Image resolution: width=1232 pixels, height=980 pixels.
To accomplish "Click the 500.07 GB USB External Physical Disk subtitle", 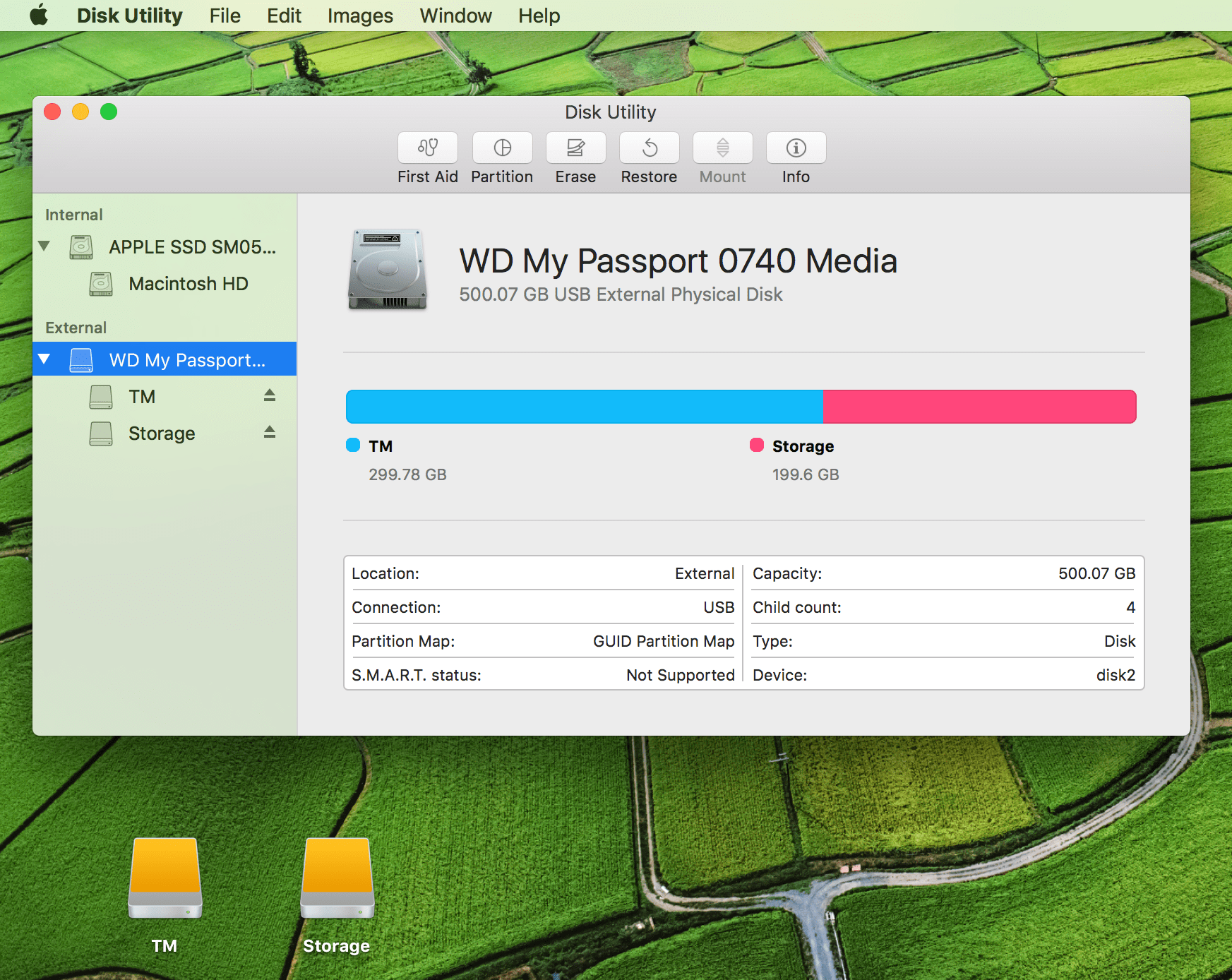I will (x=621, y=294).
